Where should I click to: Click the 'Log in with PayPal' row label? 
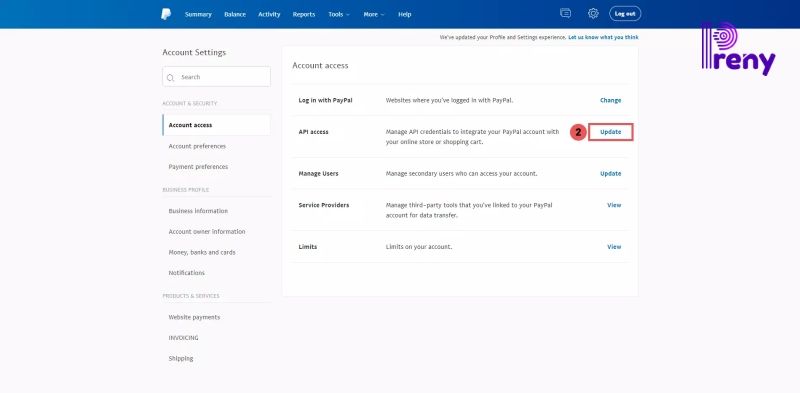pos(325,101)
